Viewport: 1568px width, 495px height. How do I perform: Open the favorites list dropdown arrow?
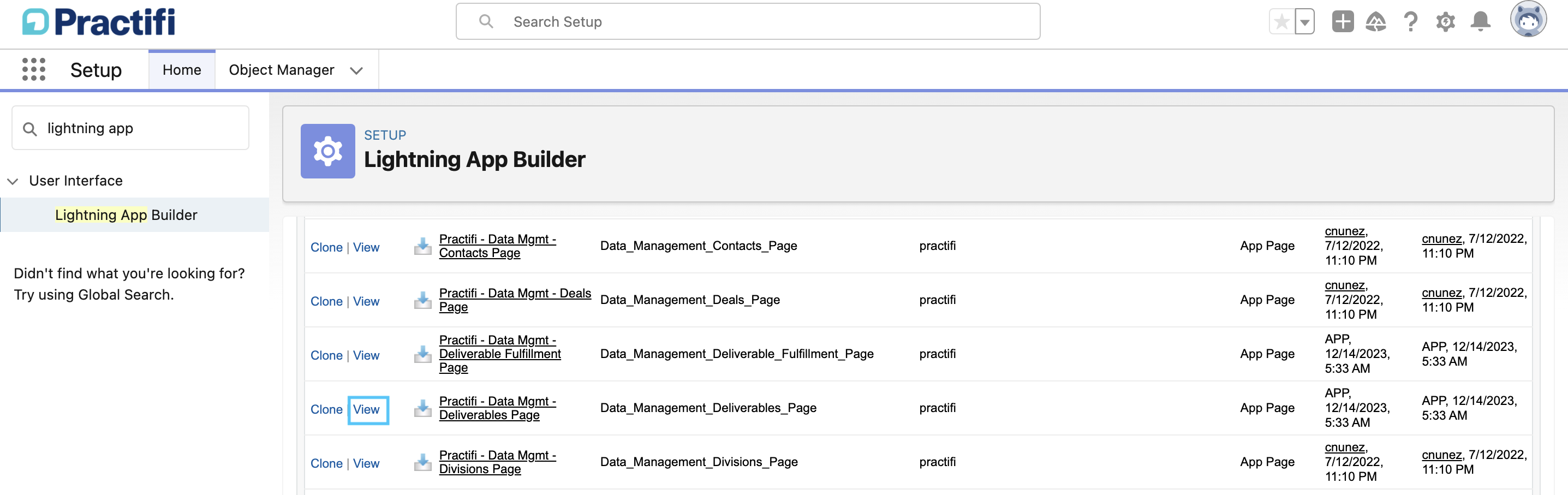1304,22
